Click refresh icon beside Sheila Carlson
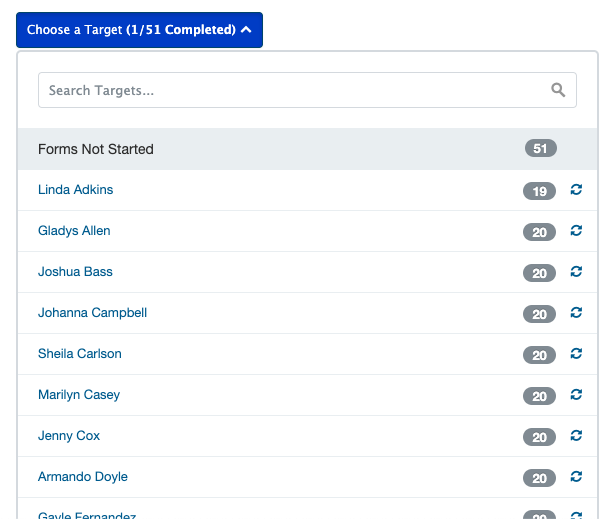 [x=576, y=354]
